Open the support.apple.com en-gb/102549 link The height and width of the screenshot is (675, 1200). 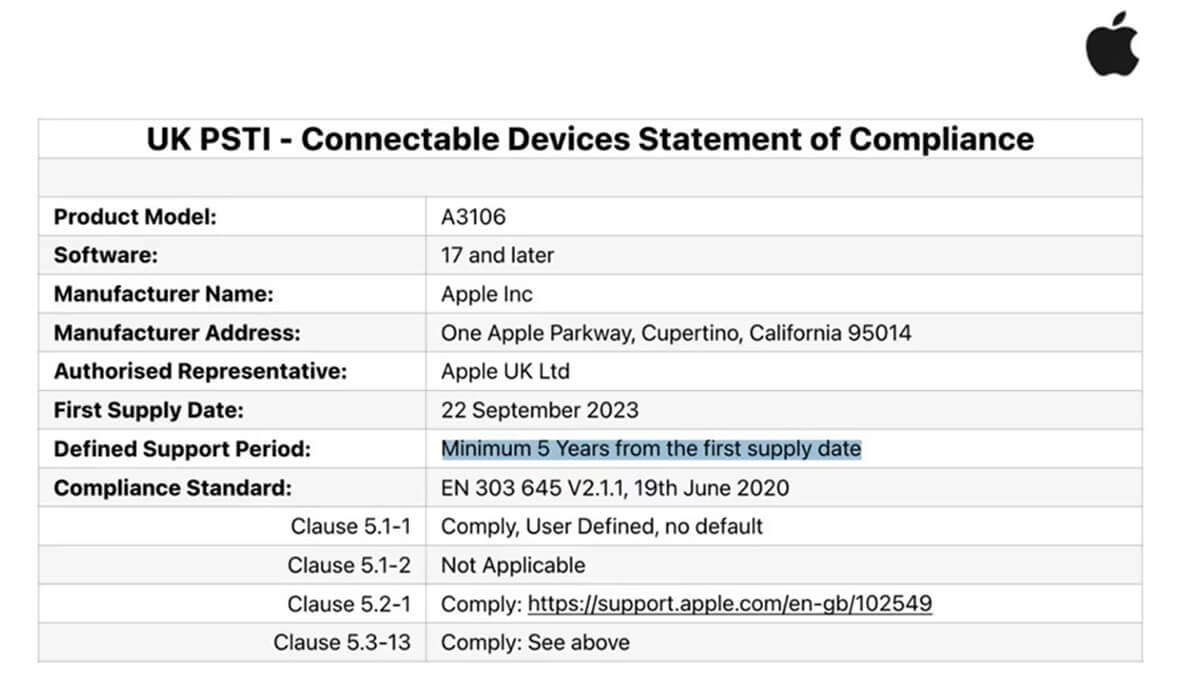[730, 604]
